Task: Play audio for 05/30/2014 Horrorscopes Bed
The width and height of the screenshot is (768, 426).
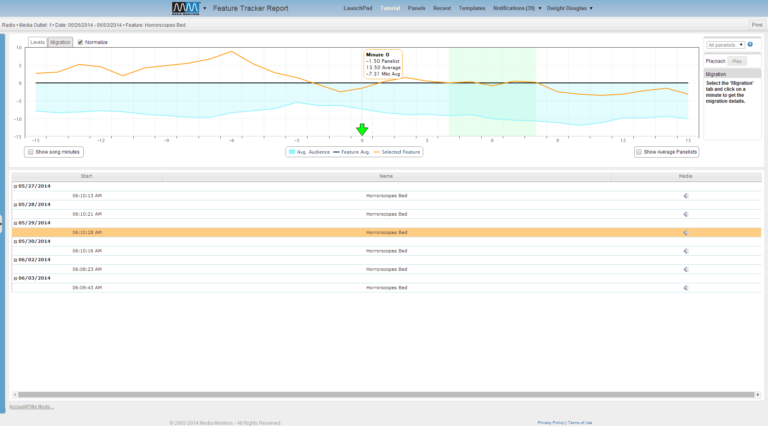Action: [686, 251]
